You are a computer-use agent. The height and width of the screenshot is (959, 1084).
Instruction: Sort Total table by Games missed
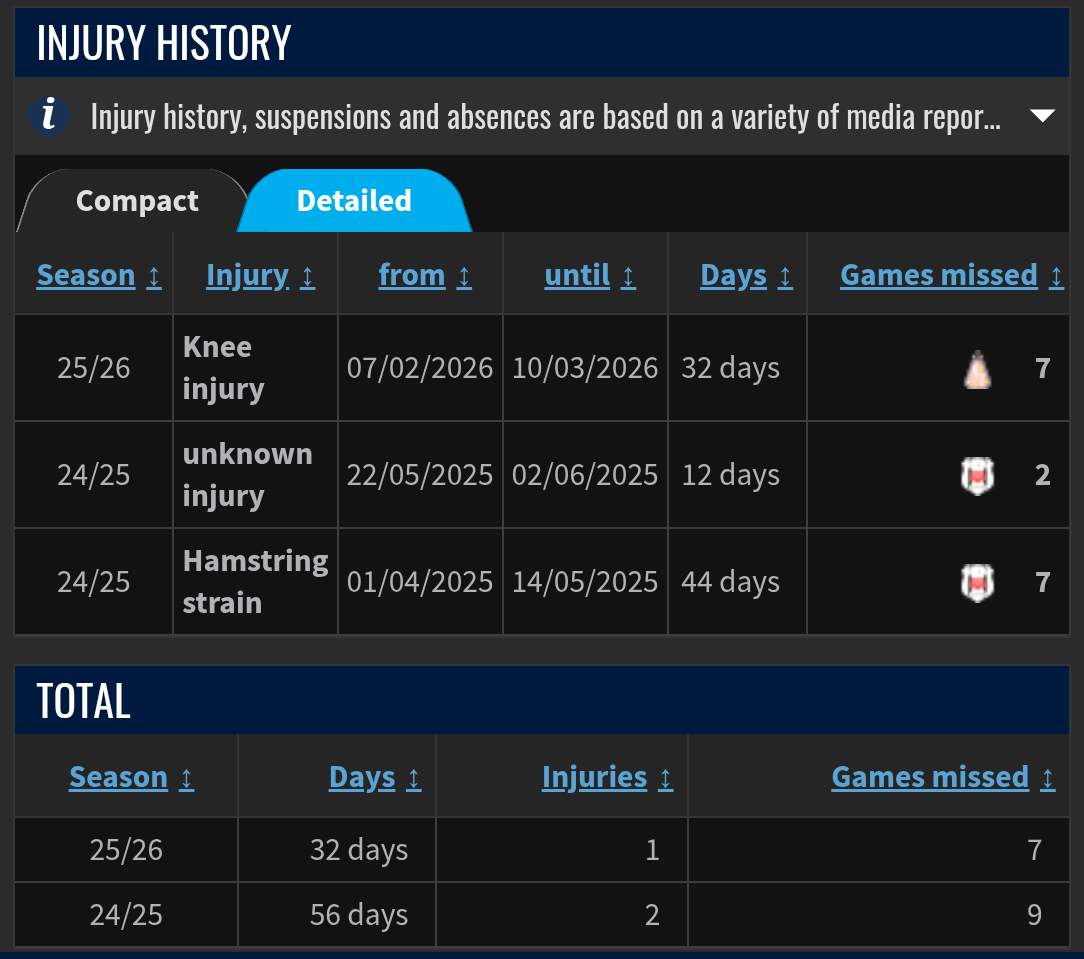click(x=930, y=777)
